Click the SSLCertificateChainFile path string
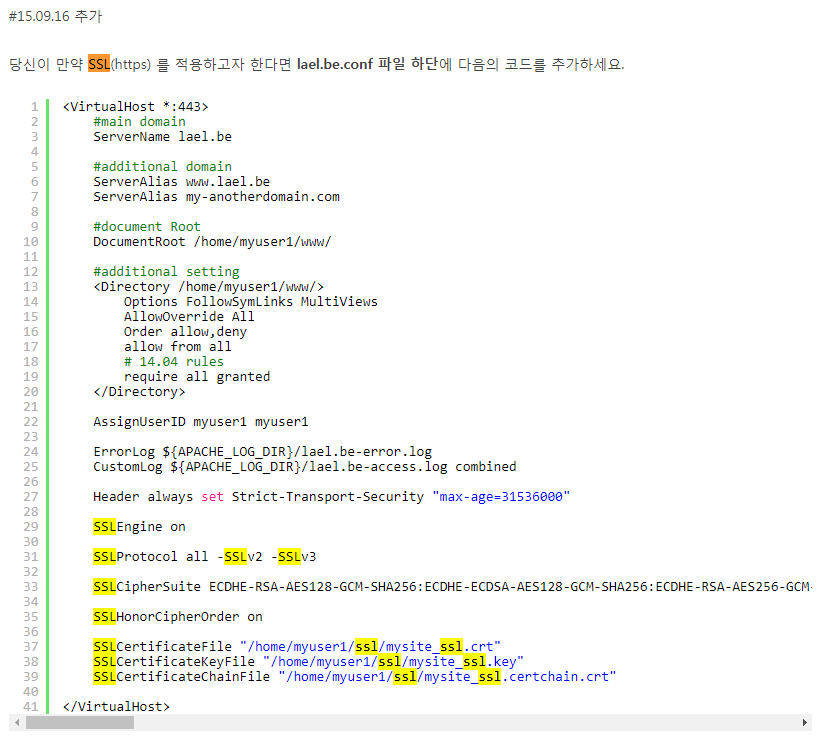The width and height of the screenshot is (819, 740). 447,676
